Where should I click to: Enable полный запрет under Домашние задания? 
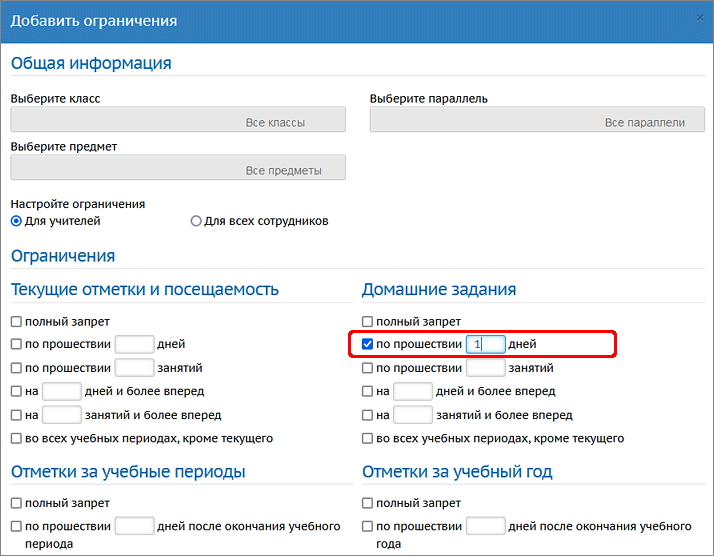click(367, 322)
